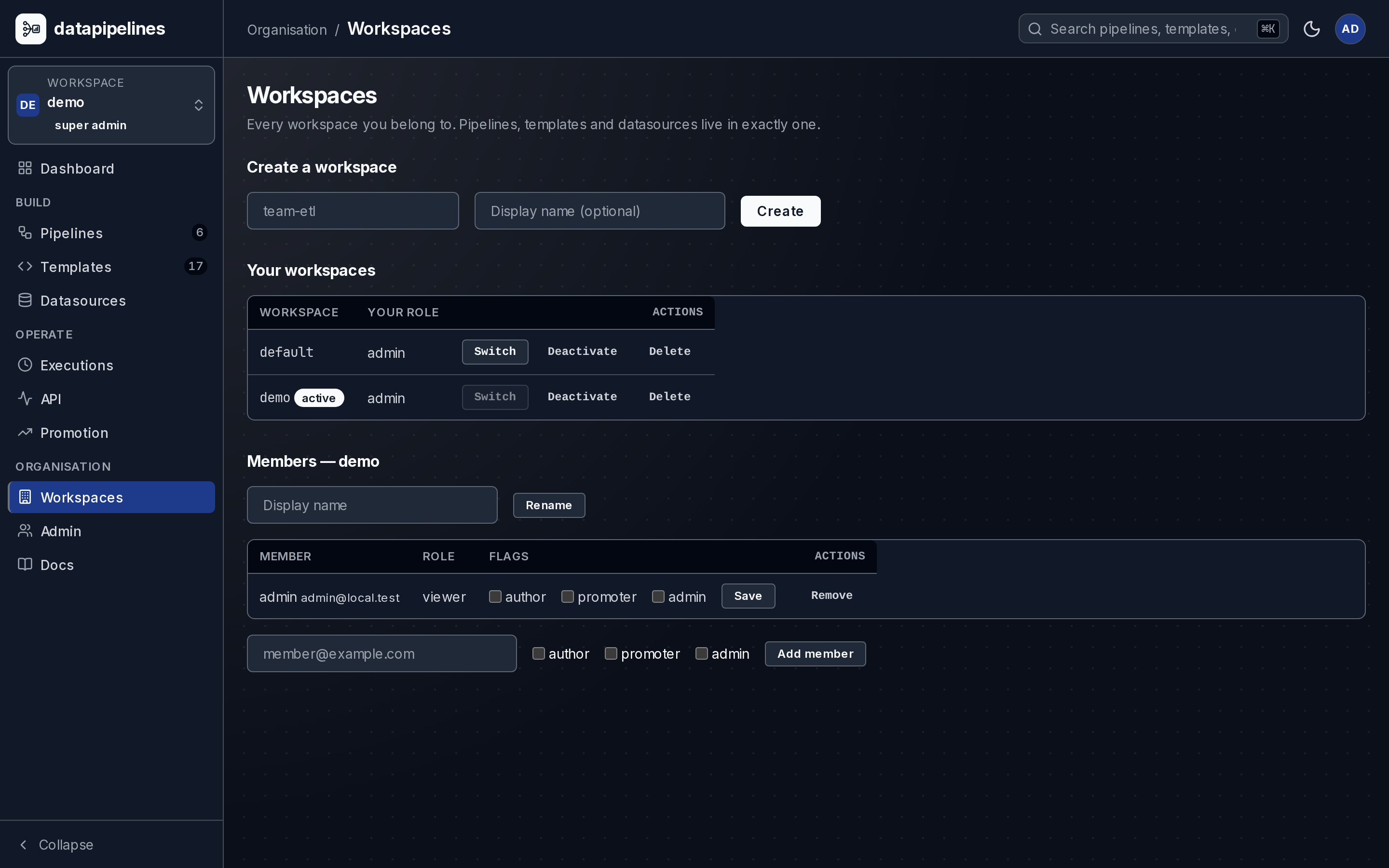This screenshot has height=868, width=1389.
Task: Save admin member flags
Action: click(x=748, y=596)
